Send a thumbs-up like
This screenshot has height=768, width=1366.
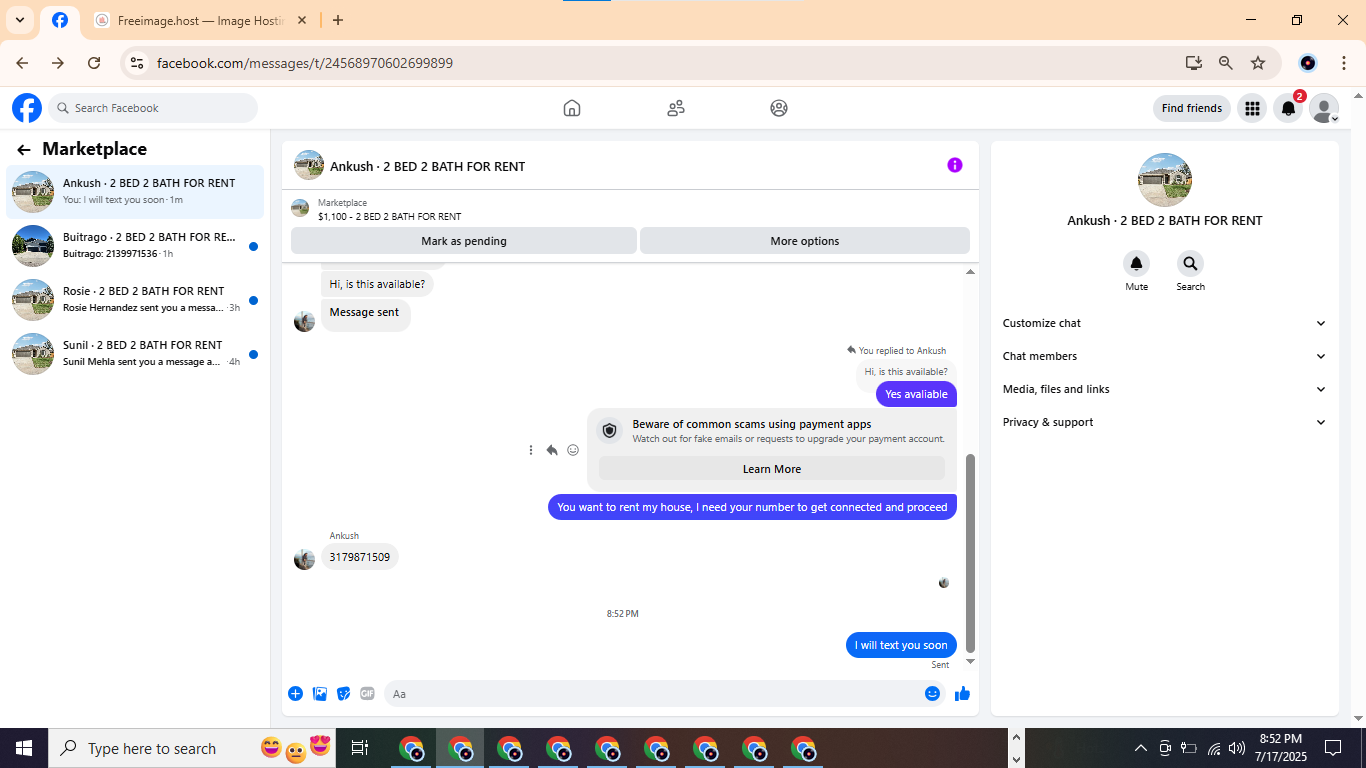click(x=962, y=693)
